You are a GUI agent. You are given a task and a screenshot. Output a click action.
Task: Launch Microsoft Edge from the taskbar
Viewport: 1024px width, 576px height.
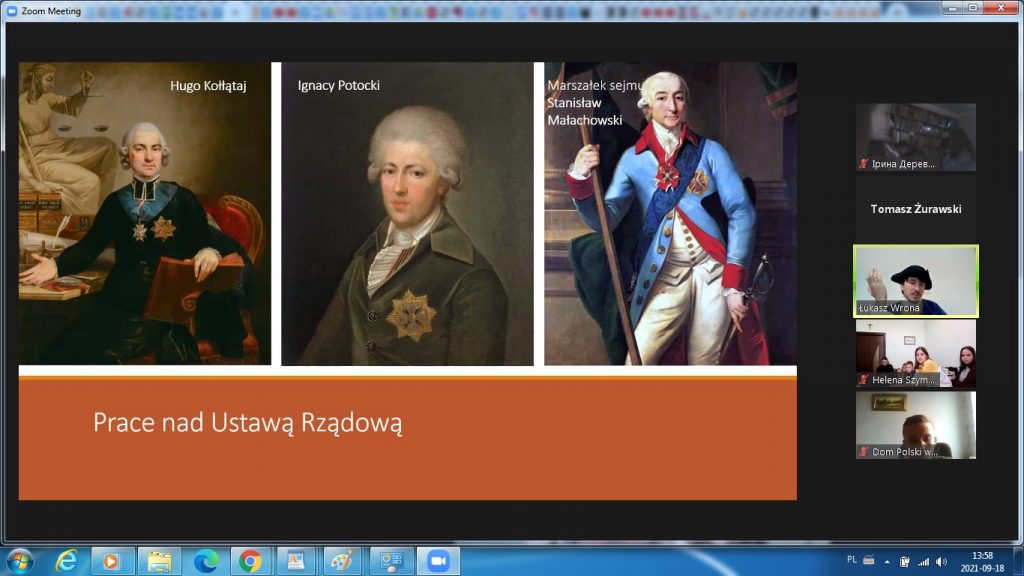(x=206, y=561)
